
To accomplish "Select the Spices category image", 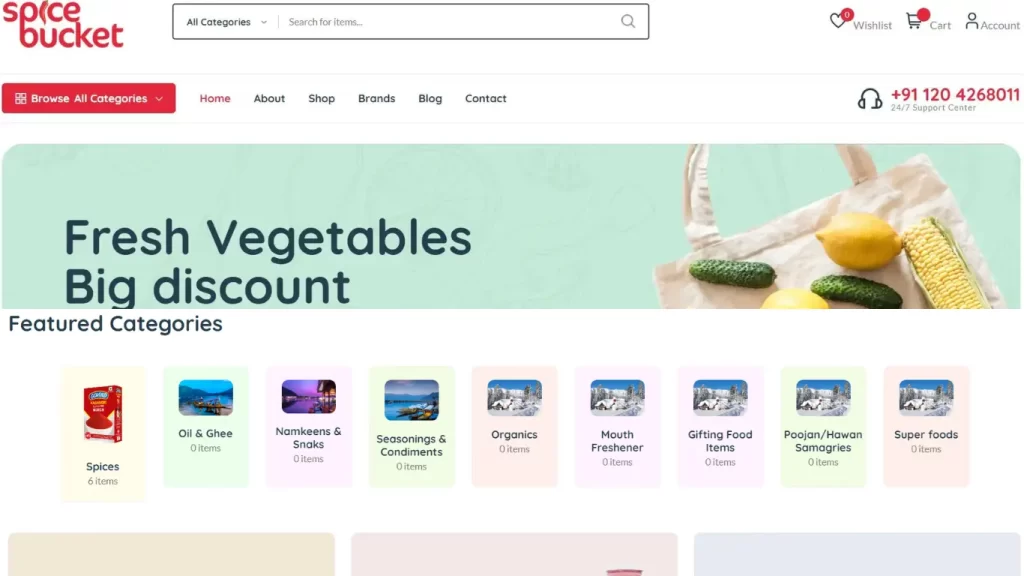I will pos(103,413).
